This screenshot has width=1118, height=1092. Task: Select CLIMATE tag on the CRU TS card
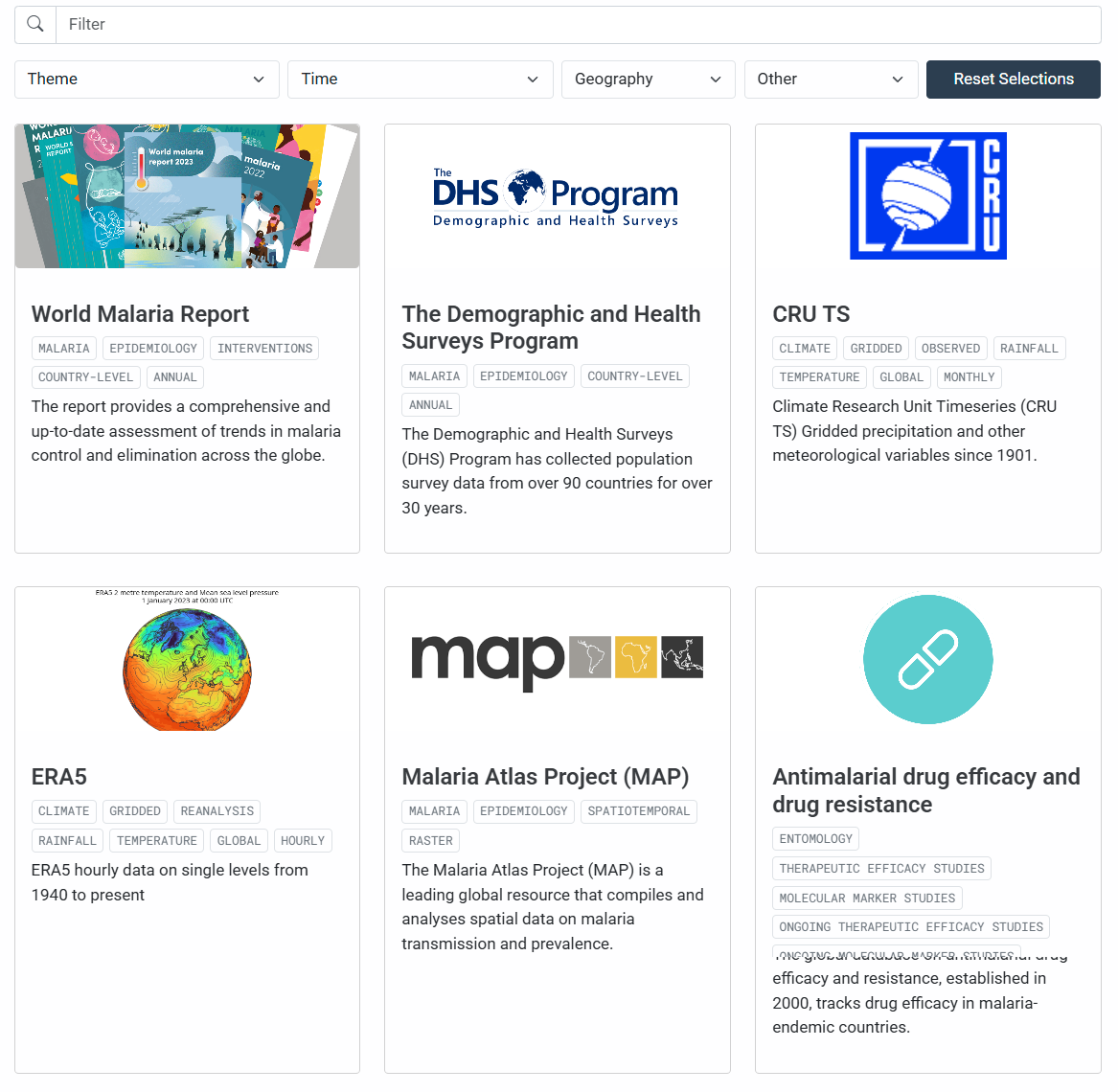point(805,349)
